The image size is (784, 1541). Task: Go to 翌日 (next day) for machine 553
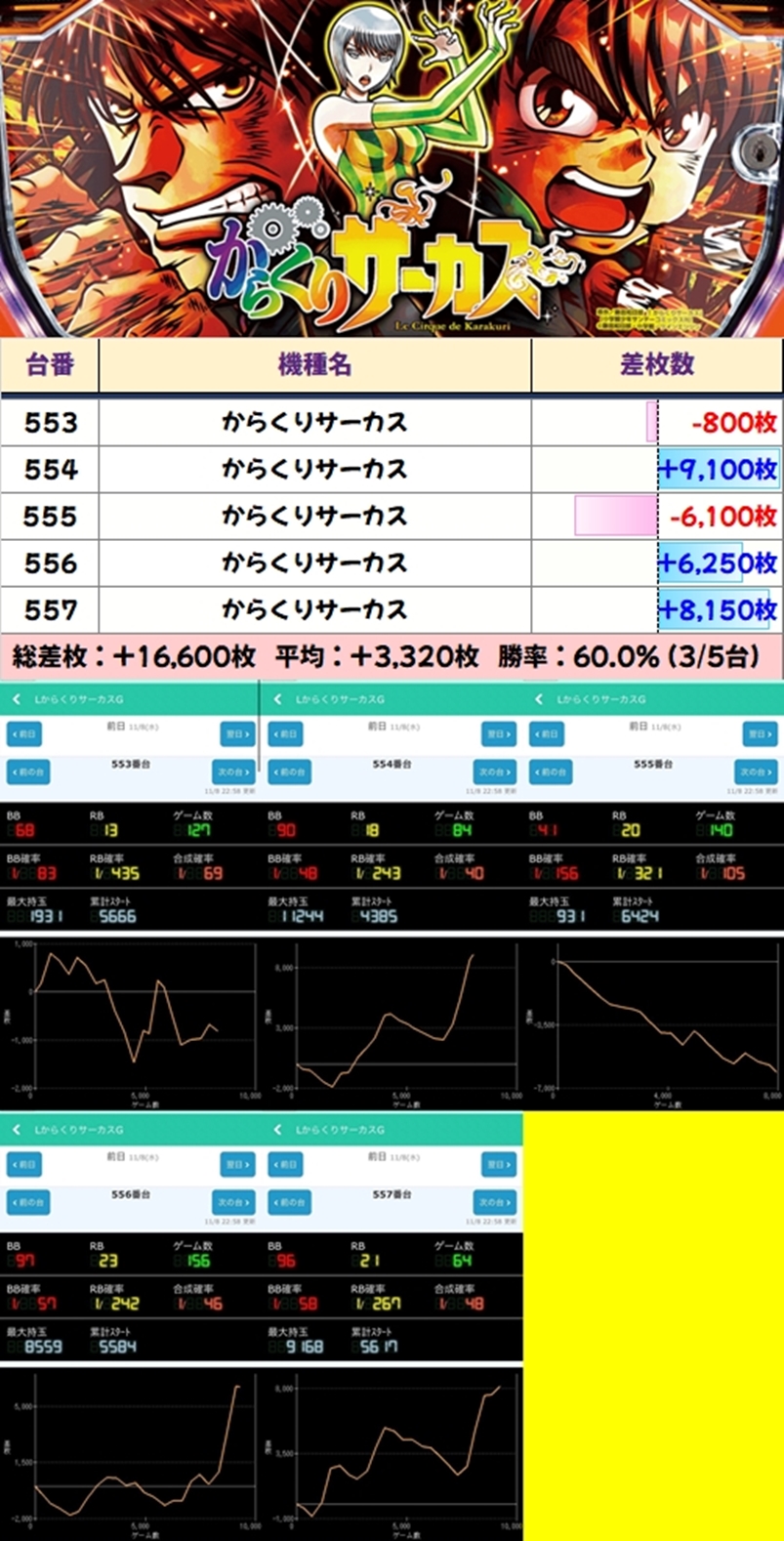(x=237, y=733)
